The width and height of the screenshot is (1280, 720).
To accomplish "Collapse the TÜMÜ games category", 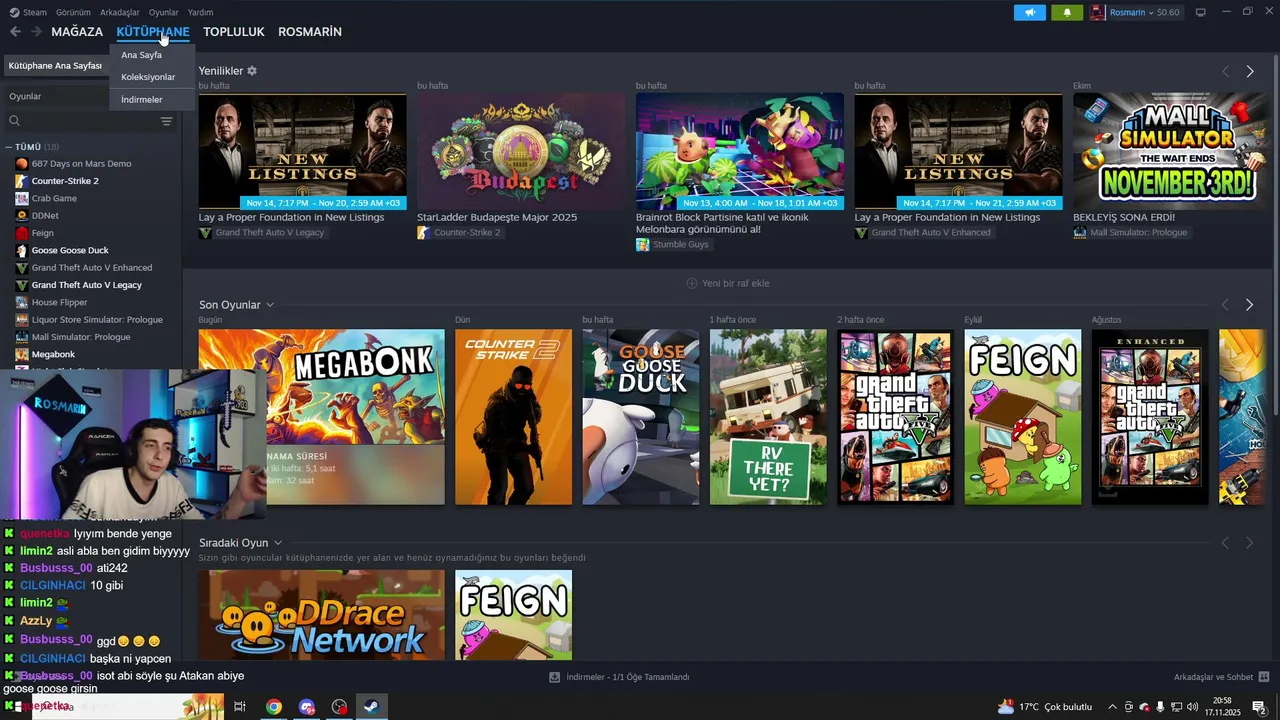I will [8, 147].
